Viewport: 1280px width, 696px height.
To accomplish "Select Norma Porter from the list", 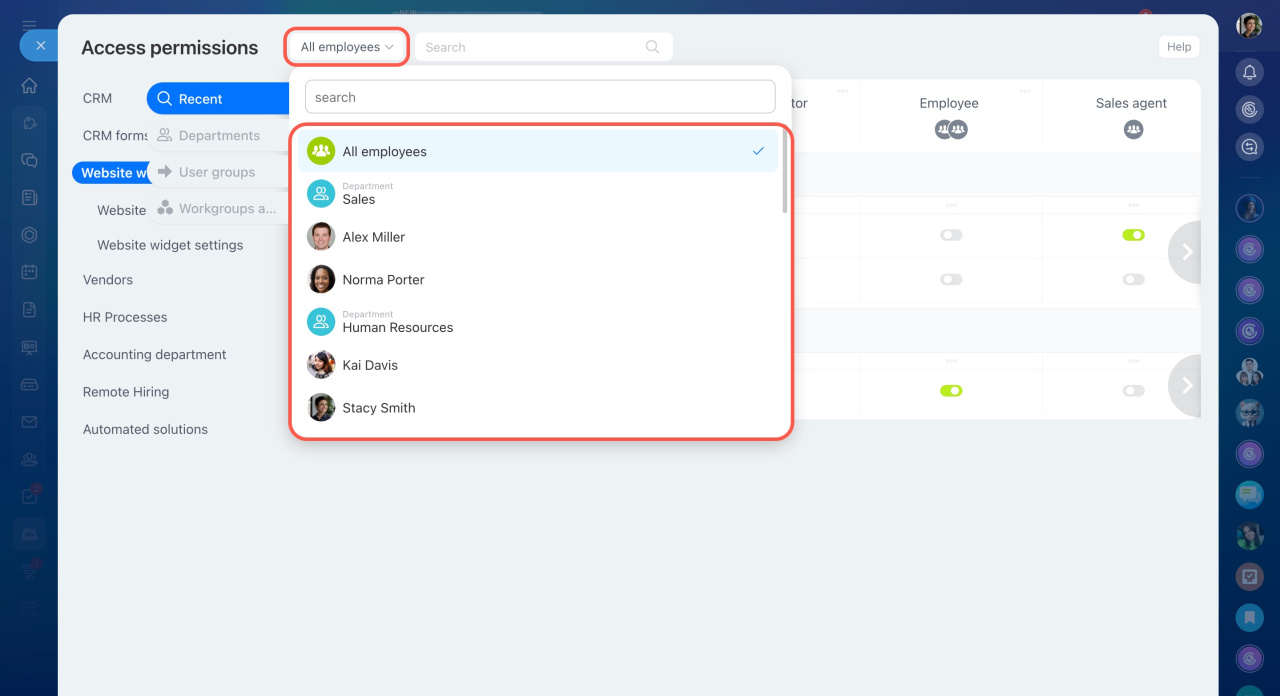I will (383, 280).
